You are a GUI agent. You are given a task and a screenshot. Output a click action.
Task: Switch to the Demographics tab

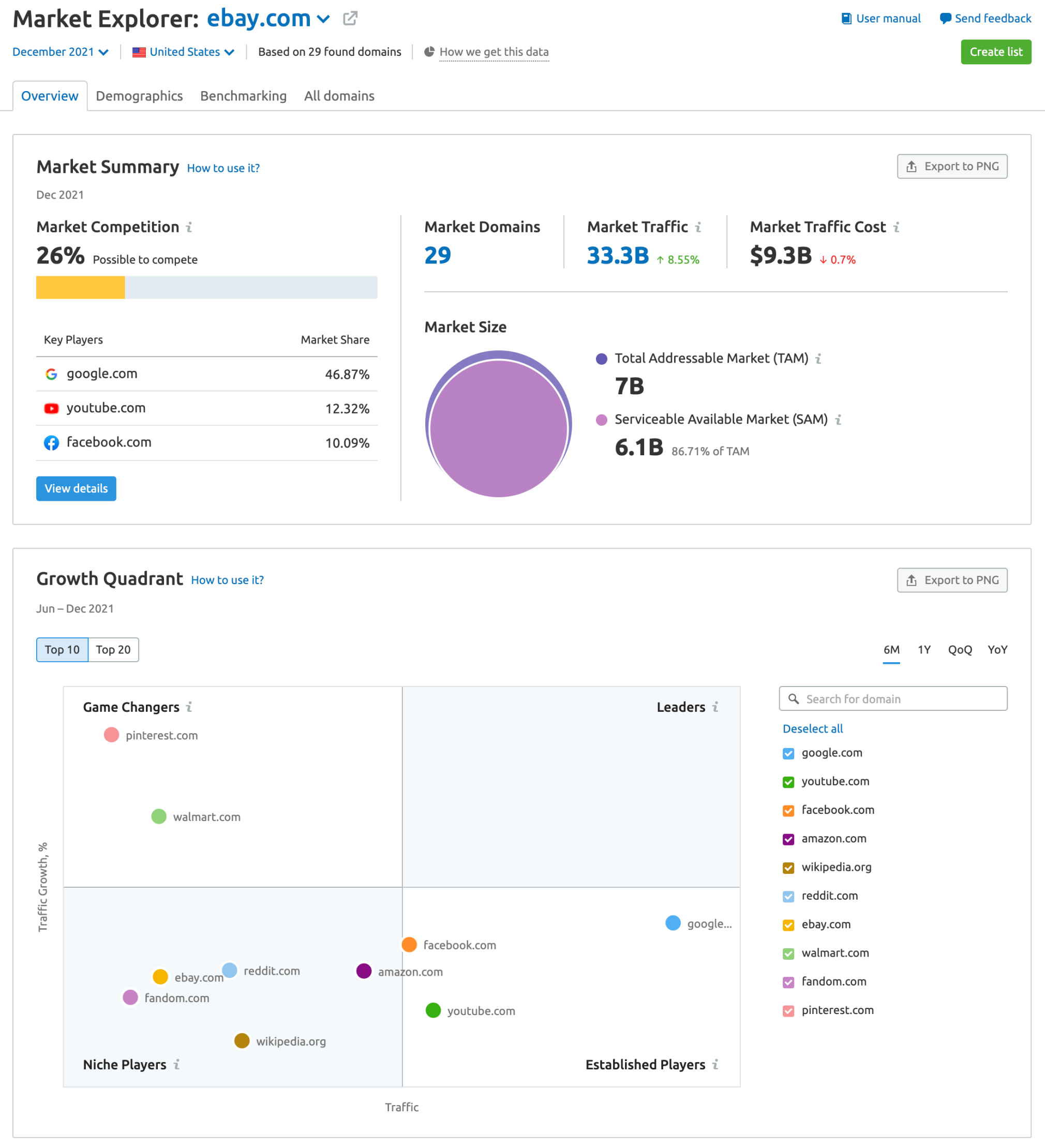tap(139, 96)
